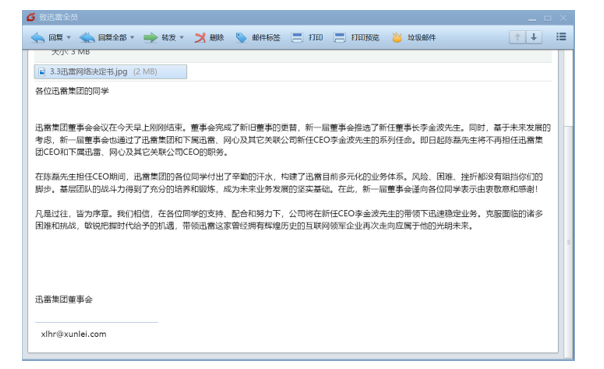Click signature text 迅雷集团董事会
604x369 pixels.
pyautogui.click(x=64, y=299)
